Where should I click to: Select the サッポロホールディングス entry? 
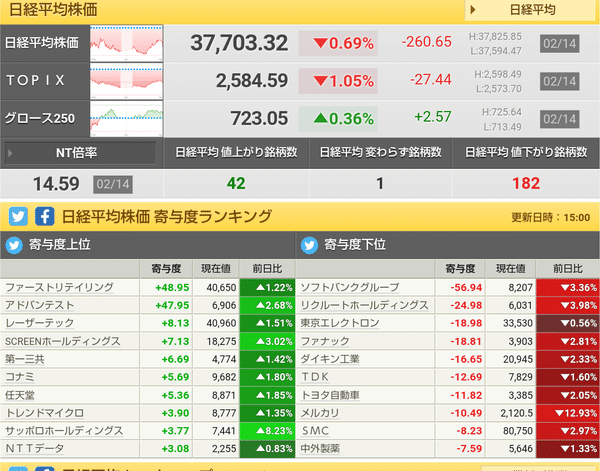tap(64, 431)
